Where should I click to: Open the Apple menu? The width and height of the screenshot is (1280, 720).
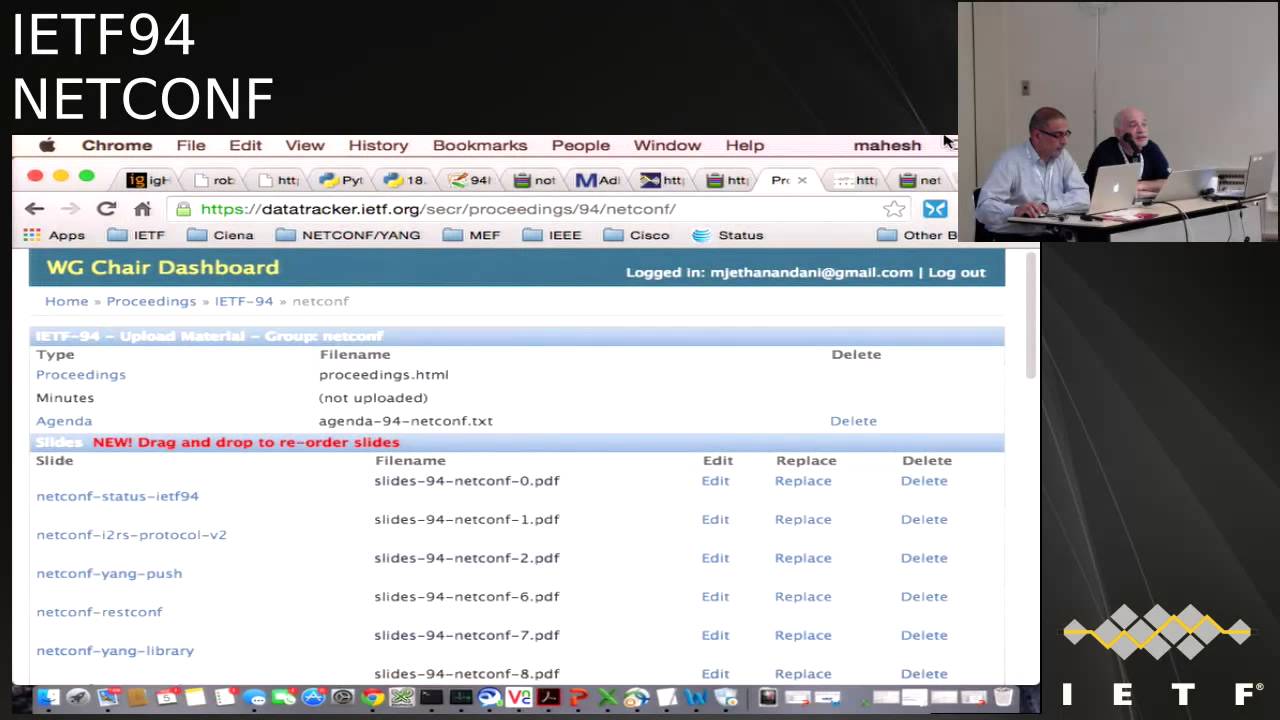tap(46, 145)
